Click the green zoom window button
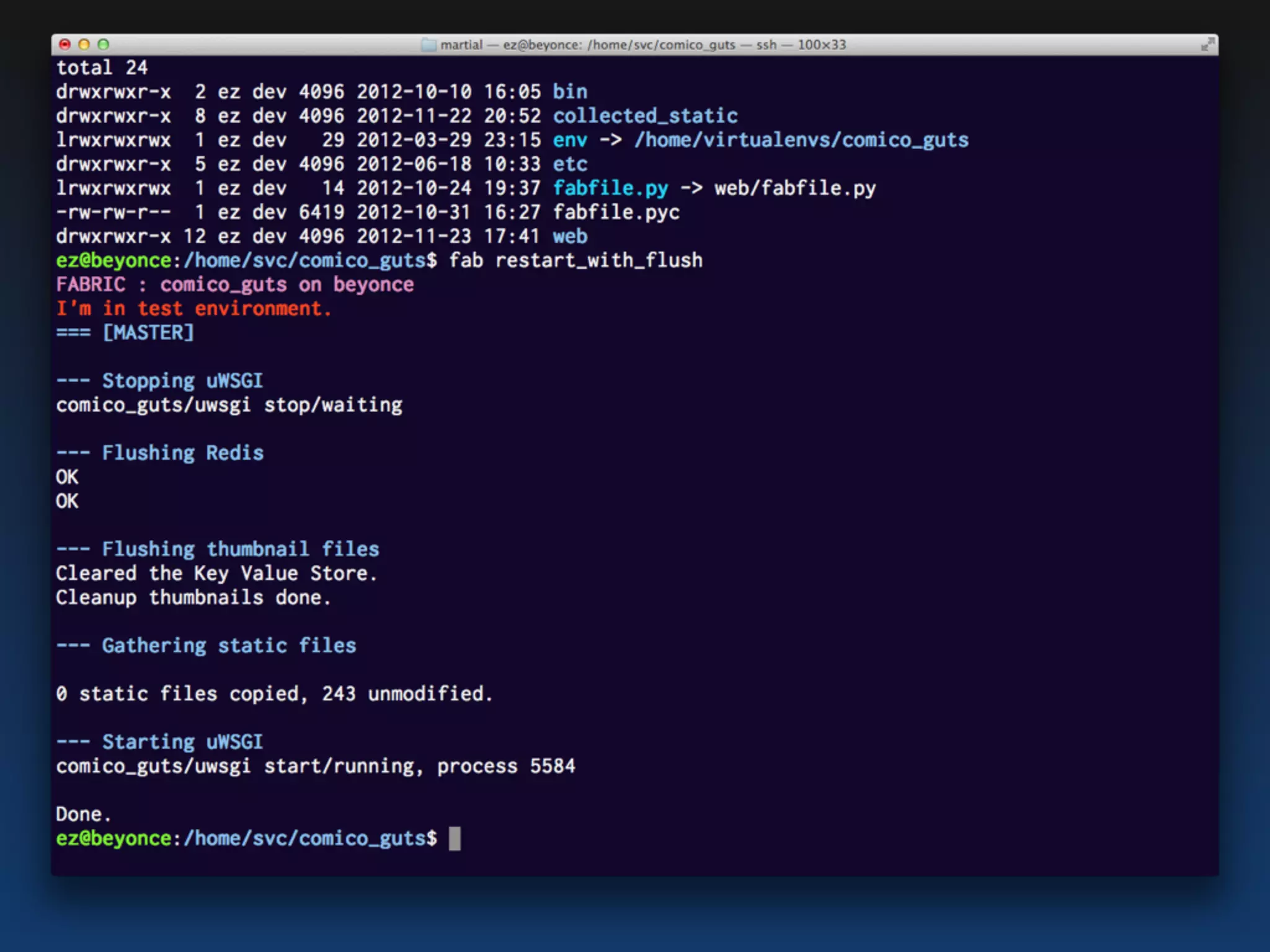Screen dimensions: 1270x952 coord(104,45)
